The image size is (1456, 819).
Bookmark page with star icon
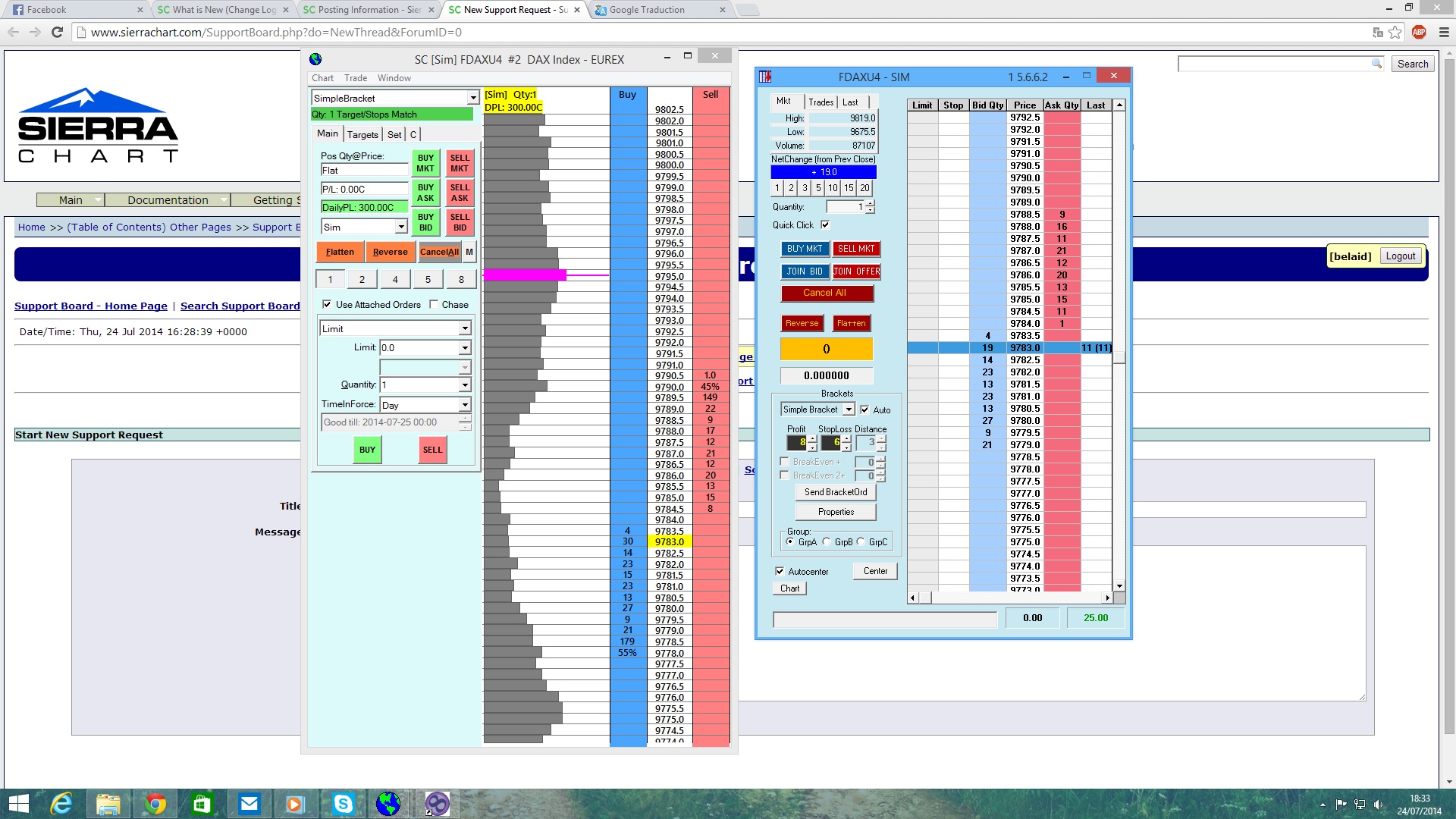[x=1395, y=32]
